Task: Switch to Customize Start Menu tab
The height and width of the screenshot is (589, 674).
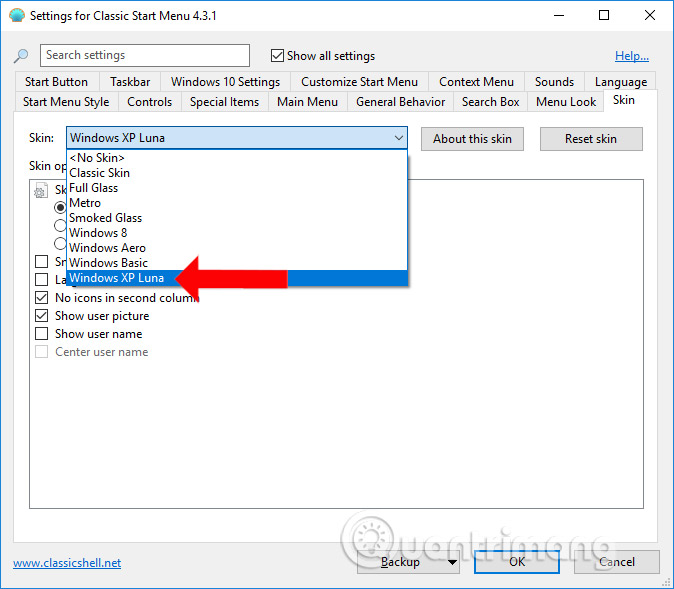Action: [x=359, y=82]
